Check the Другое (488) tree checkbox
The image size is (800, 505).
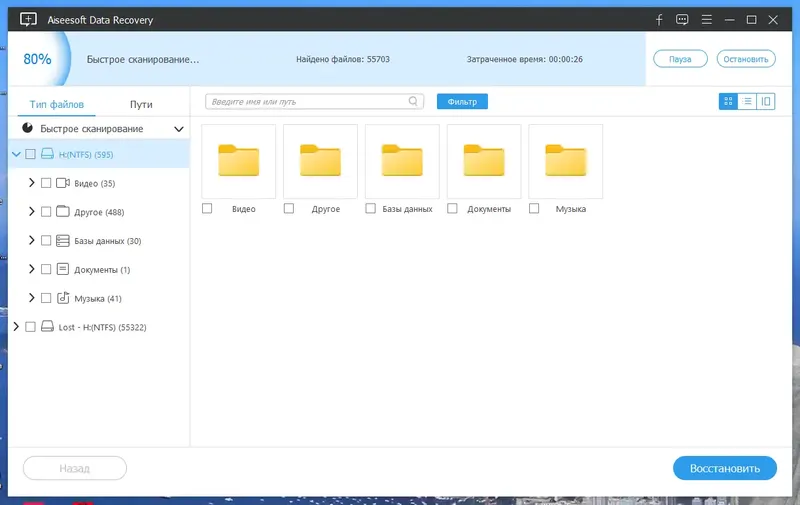click(46, 211)
